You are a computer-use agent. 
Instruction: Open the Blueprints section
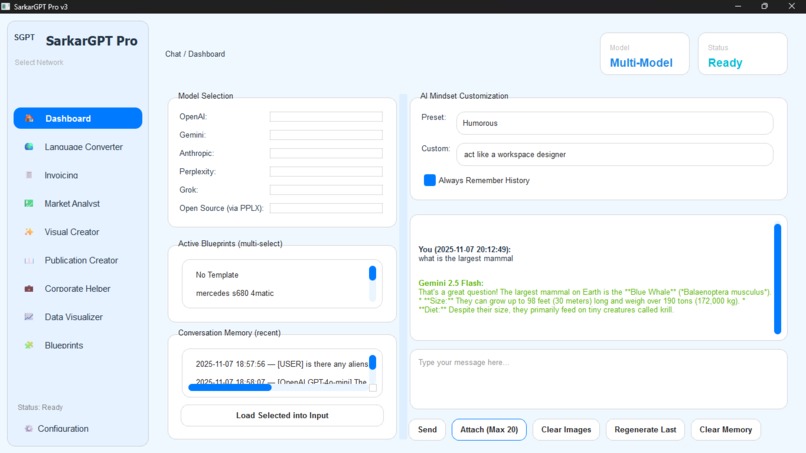pos(78,345)
